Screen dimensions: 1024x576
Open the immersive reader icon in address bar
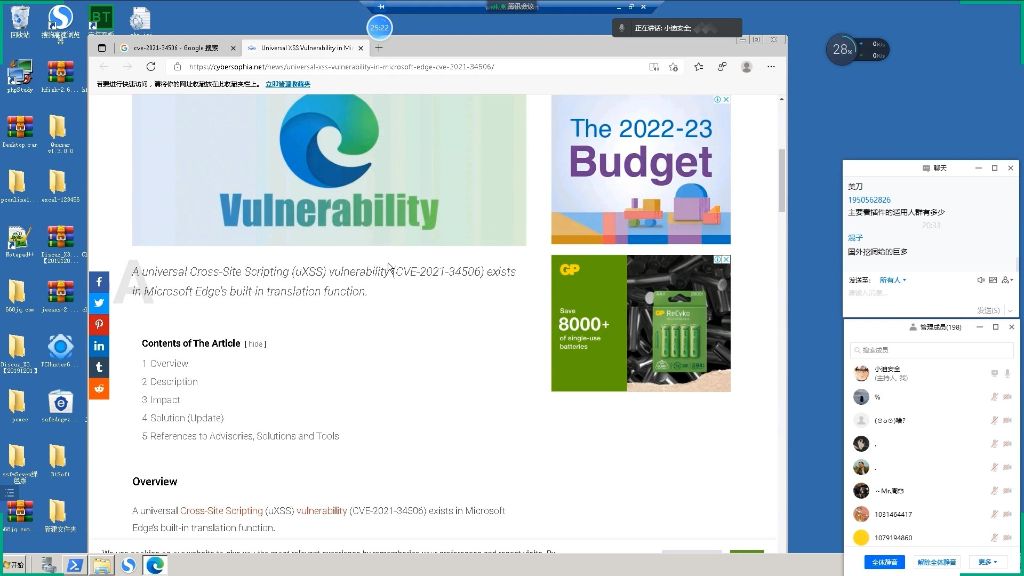[654, 67]
